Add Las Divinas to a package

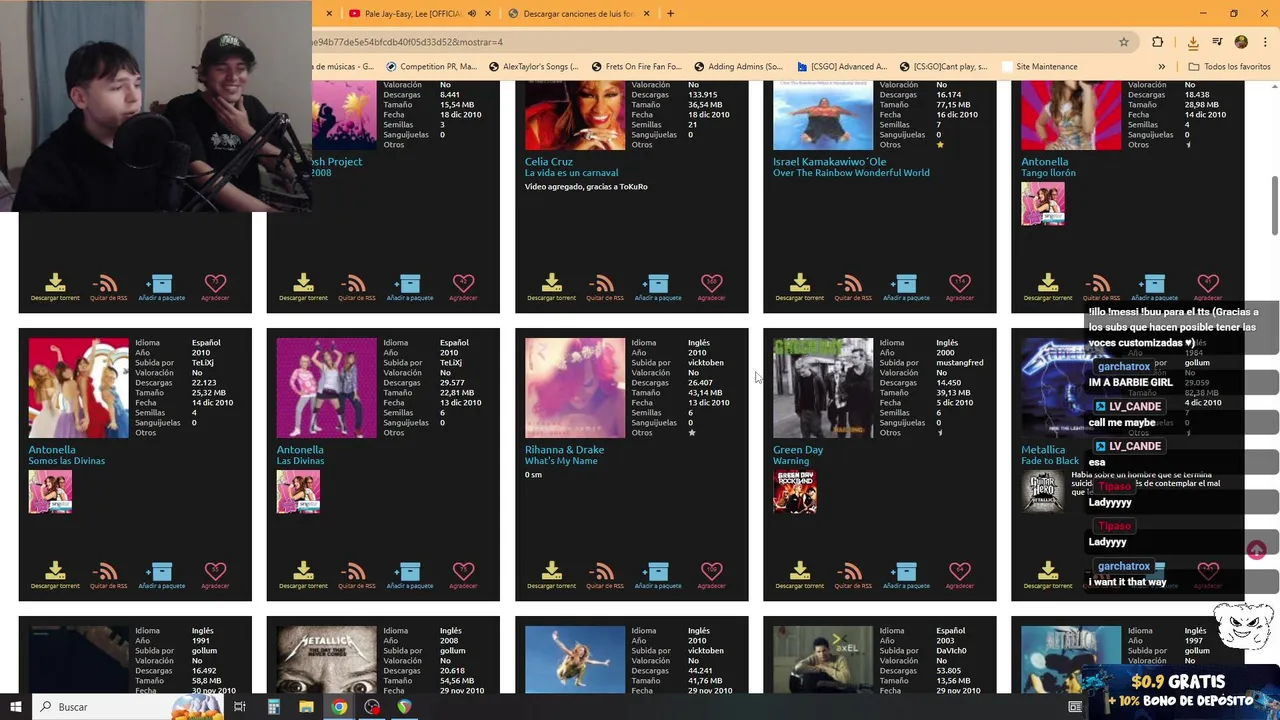tap(410, 575)
